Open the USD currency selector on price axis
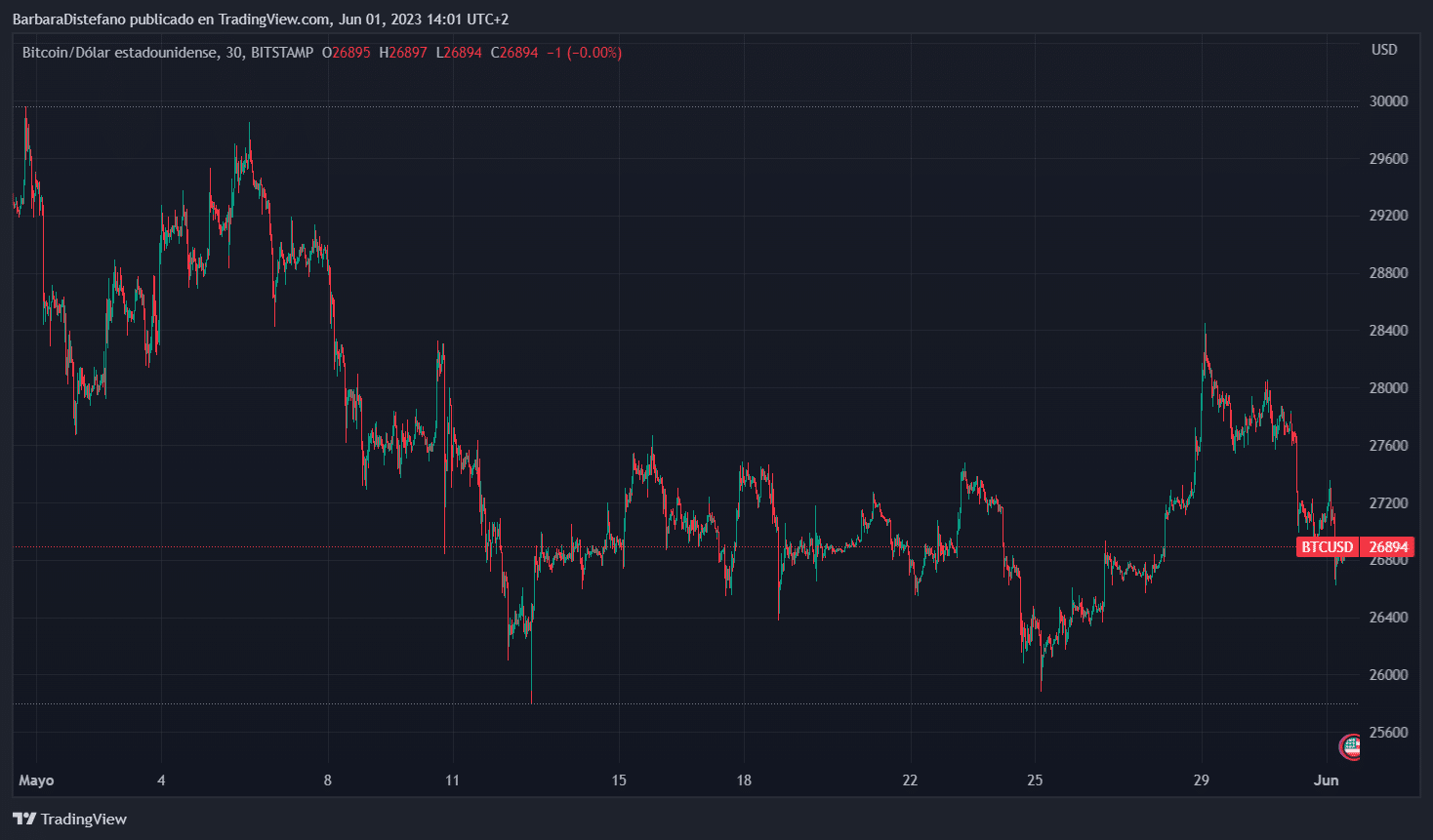 [1384, 50]
